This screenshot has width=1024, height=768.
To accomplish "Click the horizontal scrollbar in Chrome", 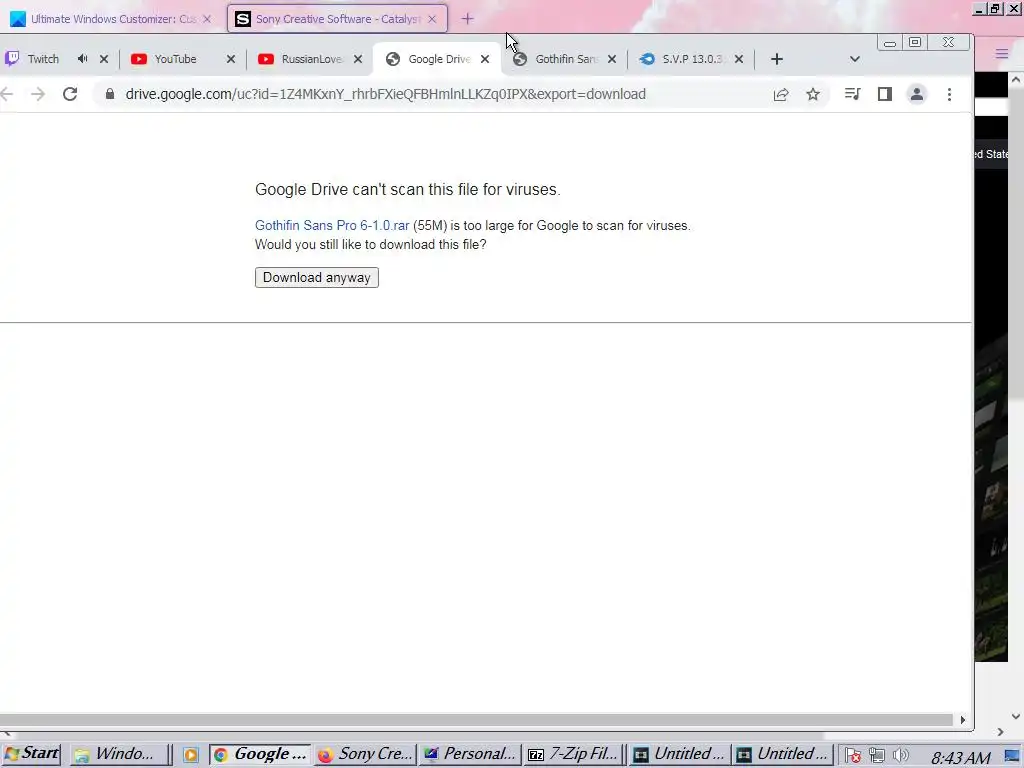I will coord(477,720).
